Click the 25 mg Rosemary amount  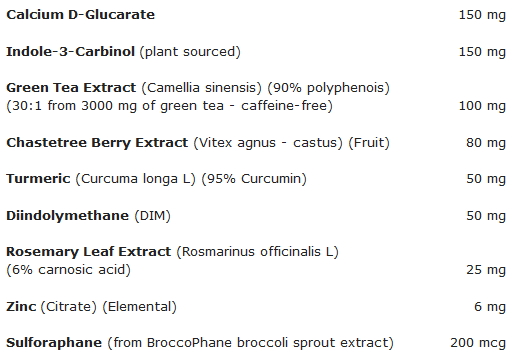[x=486, y=270]
